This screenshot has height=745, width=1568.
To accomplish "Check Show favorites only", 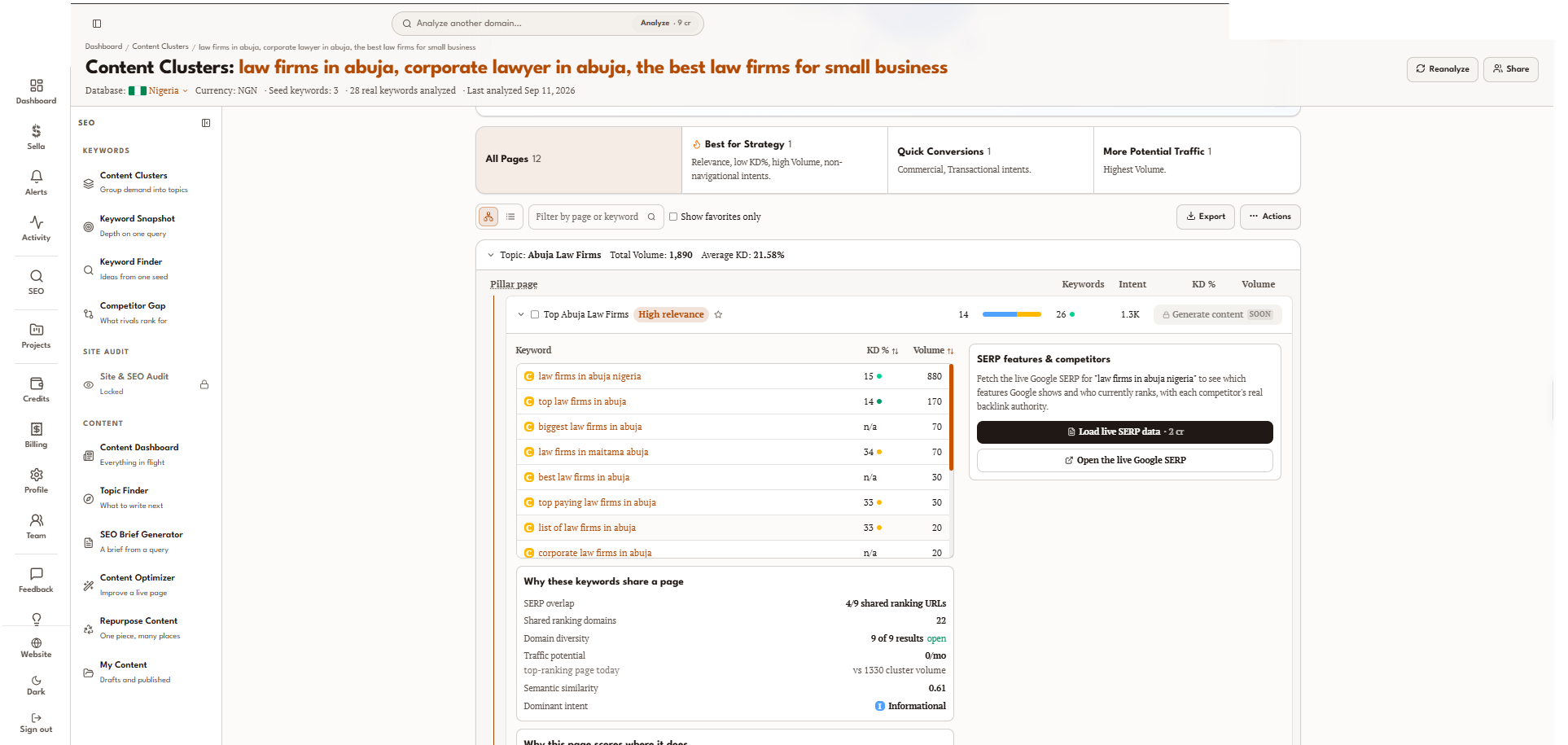I will pyautogui.click(x=673, y=217).
